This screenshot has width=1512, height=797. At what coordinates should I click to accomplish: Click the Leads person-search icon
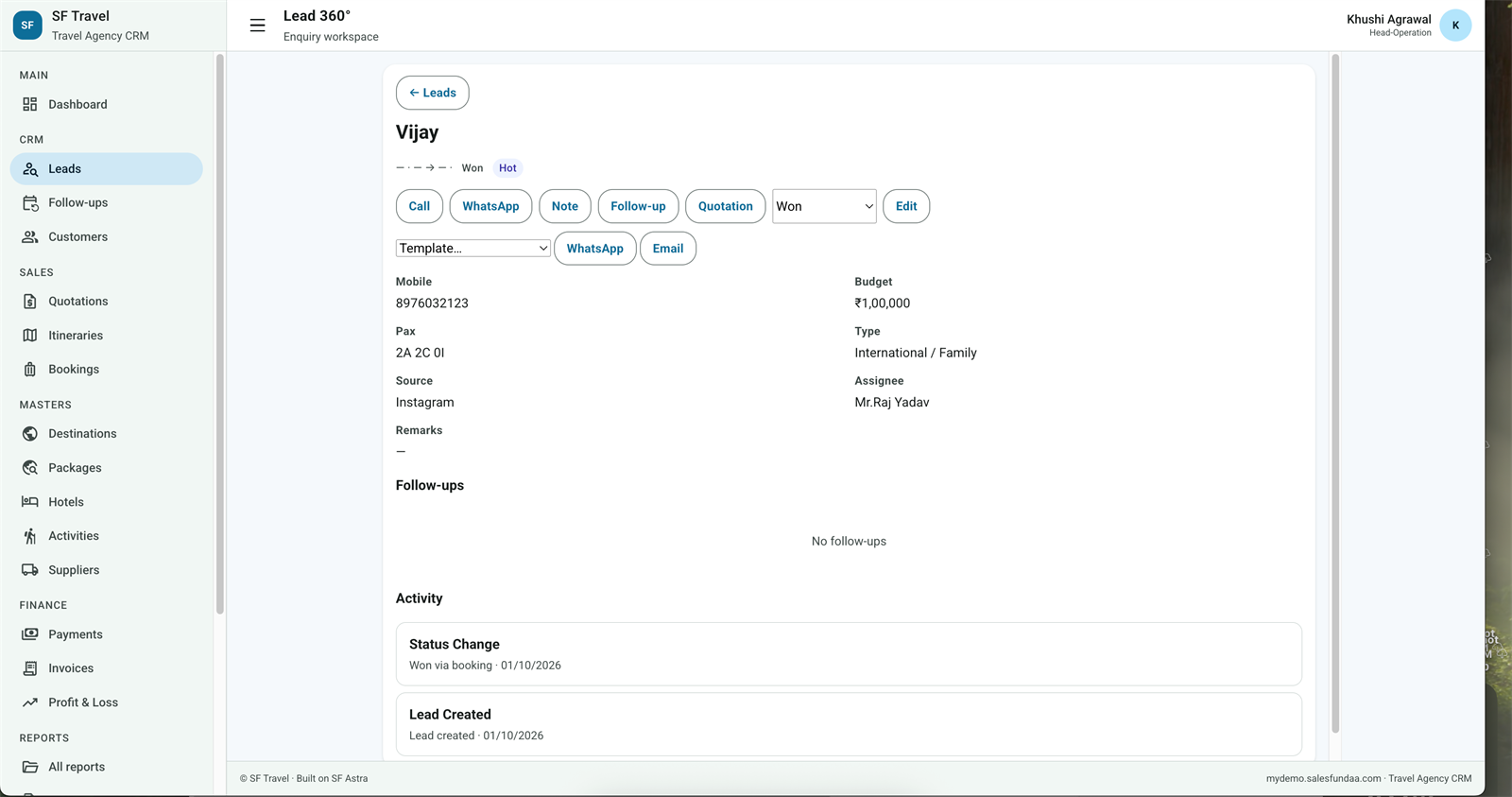click(30, 169)
